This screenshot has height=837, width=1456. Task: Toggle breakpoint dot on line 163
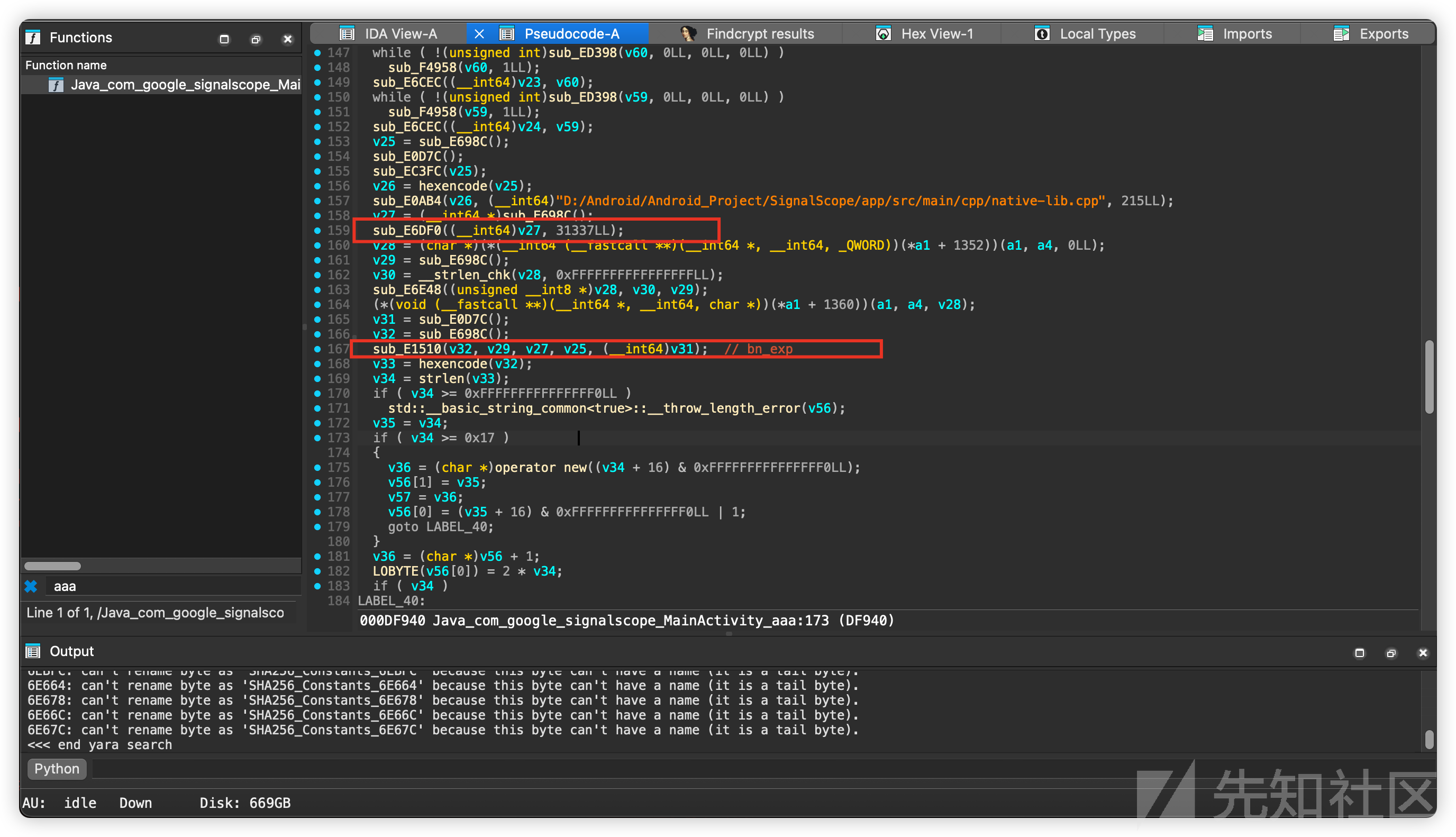[x=317, y=290]
